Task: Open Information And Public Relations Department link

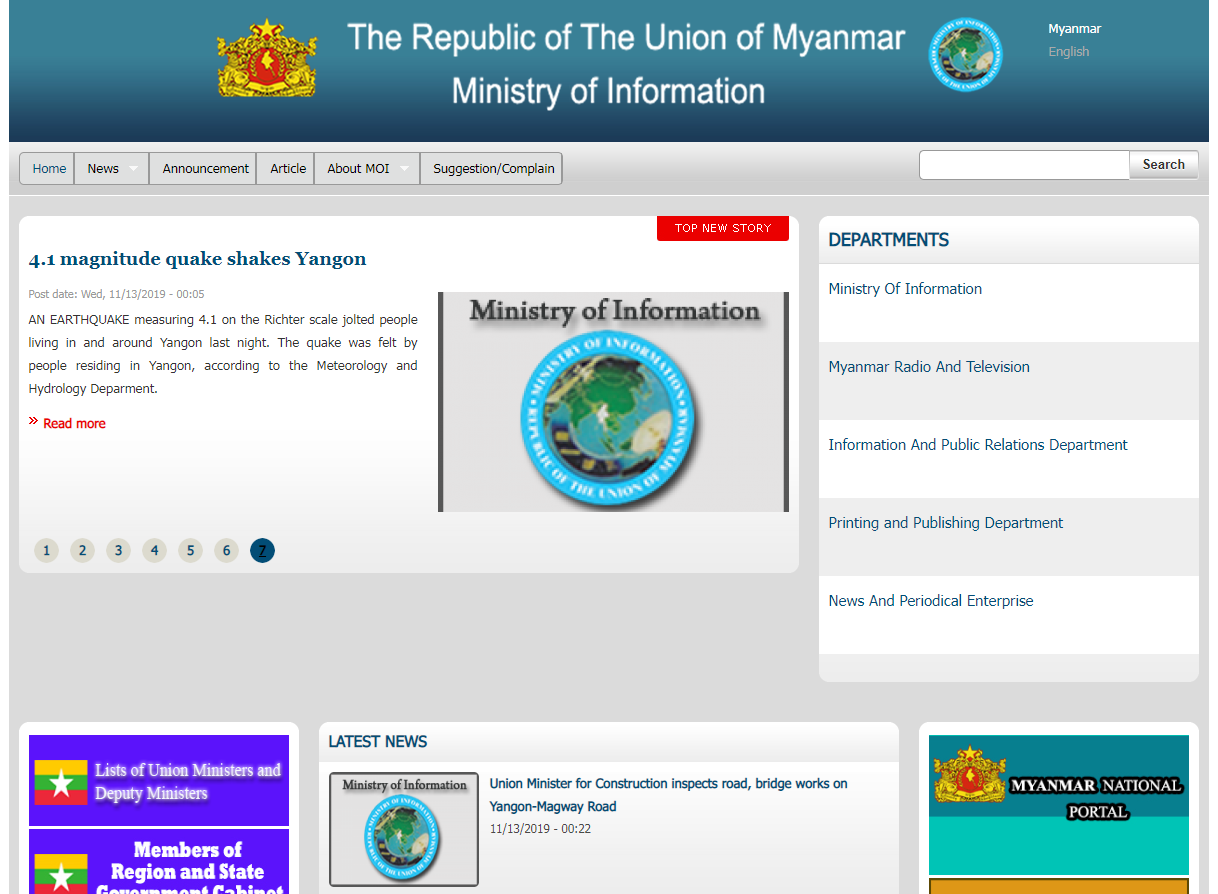Action: coord(978,445)
